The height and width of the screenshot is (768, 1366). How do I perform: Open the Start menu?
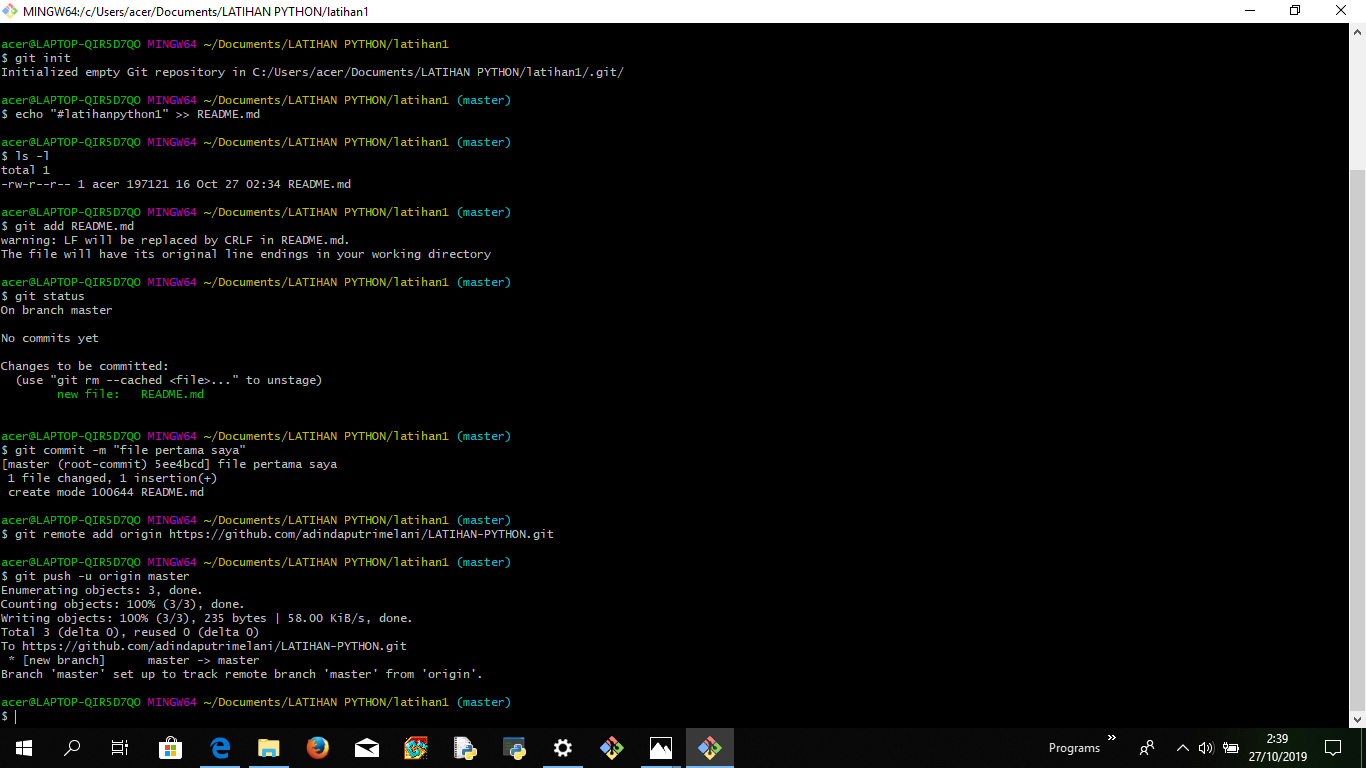[22, 747]
